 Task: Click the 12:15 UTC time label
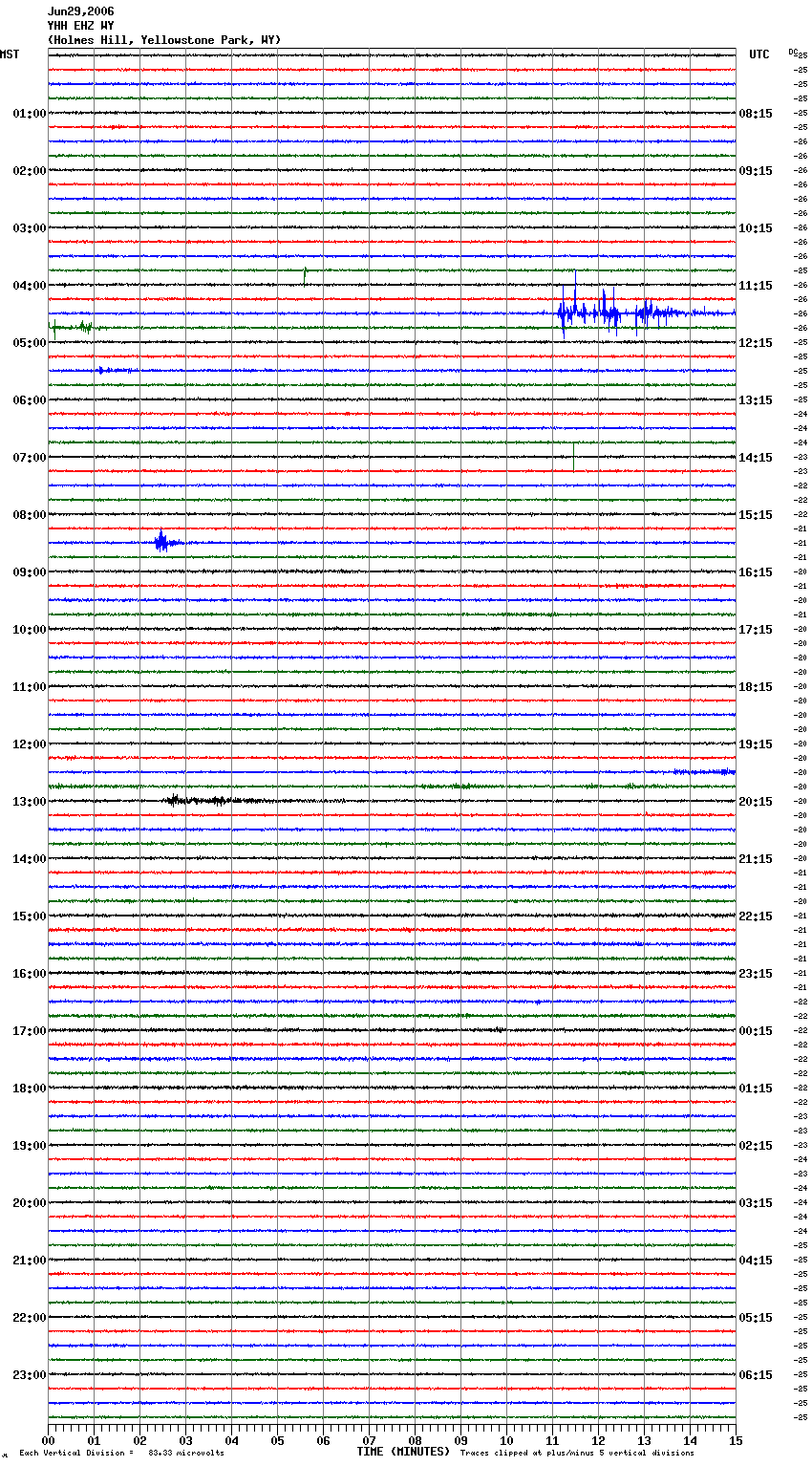point(756,343)
